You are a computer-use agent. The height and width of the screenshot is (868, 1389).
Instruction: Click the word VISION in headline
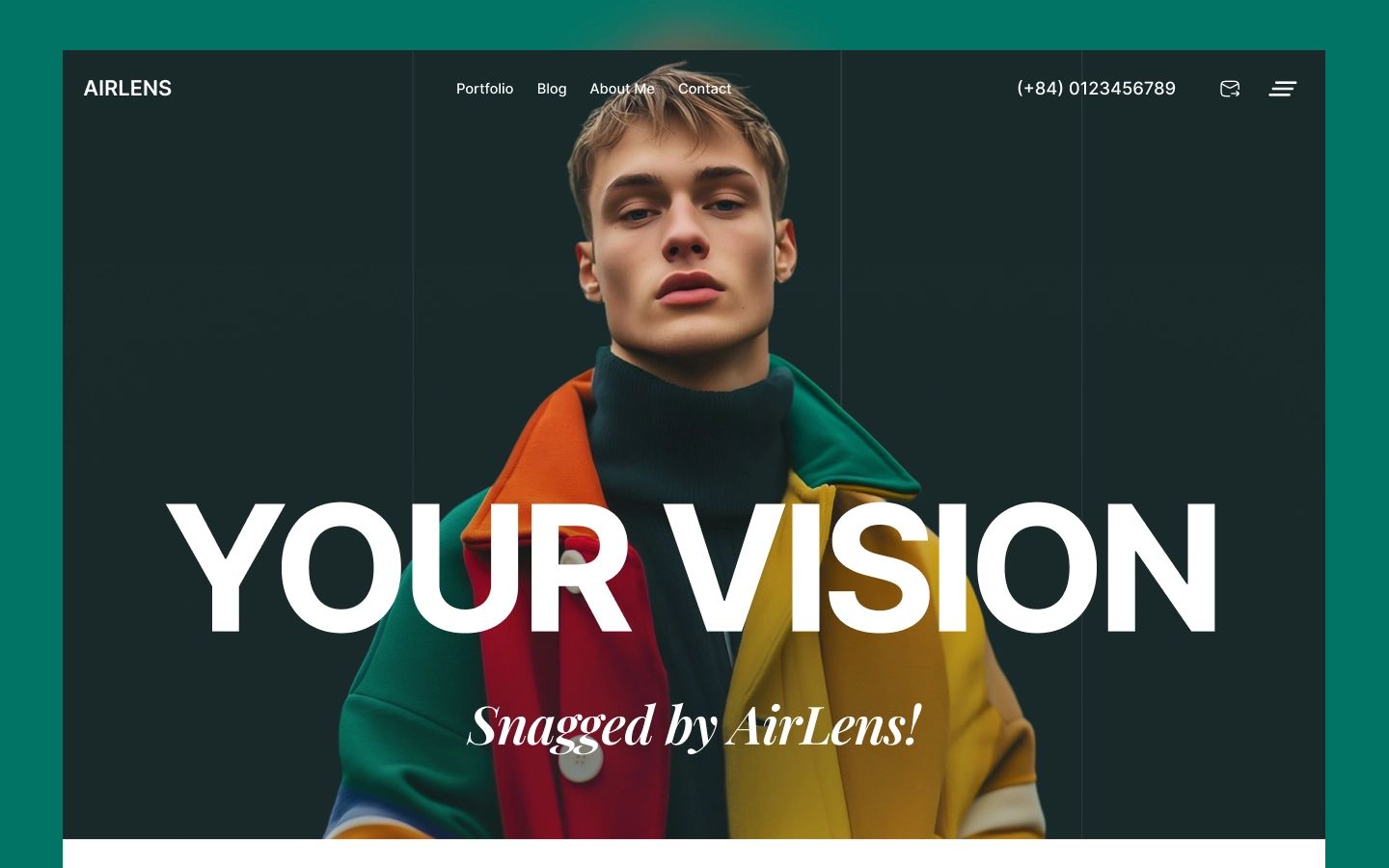(x=942, y=567)
